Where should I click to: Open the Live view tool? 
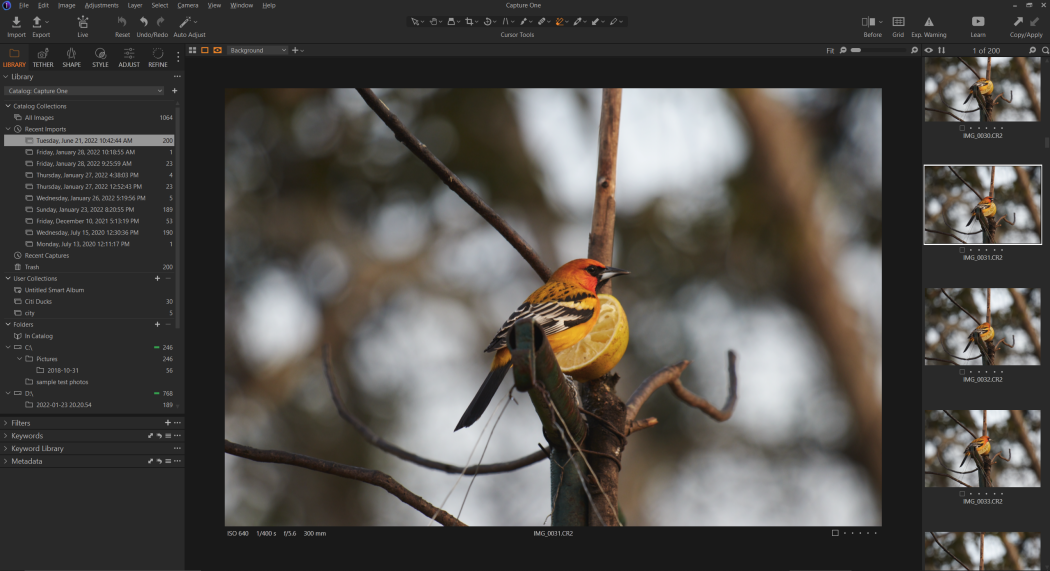pyautogui.click(x=82, y=23)
